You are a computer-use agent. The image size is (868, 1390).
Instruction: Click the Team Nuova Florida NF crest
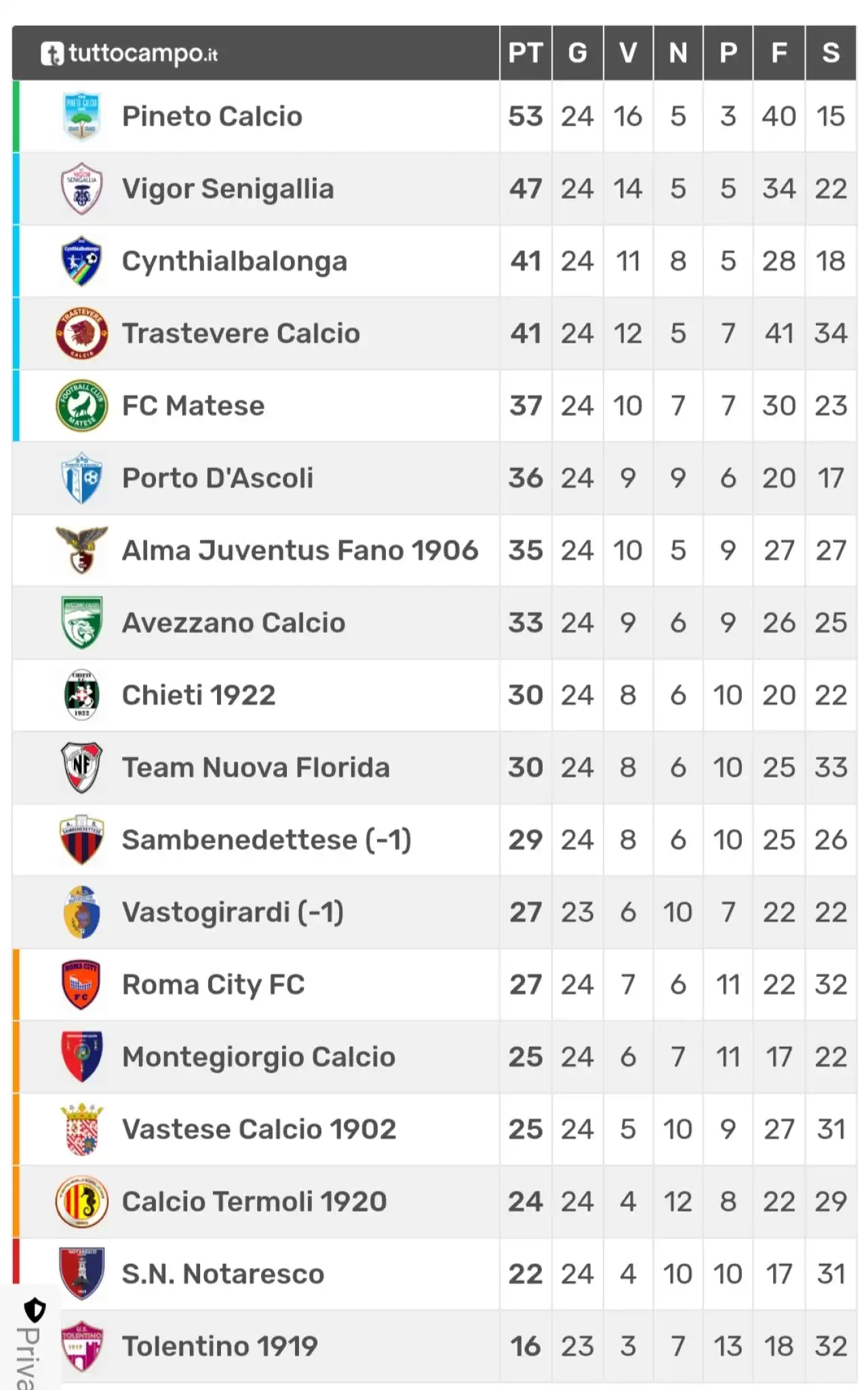[82, 767]
